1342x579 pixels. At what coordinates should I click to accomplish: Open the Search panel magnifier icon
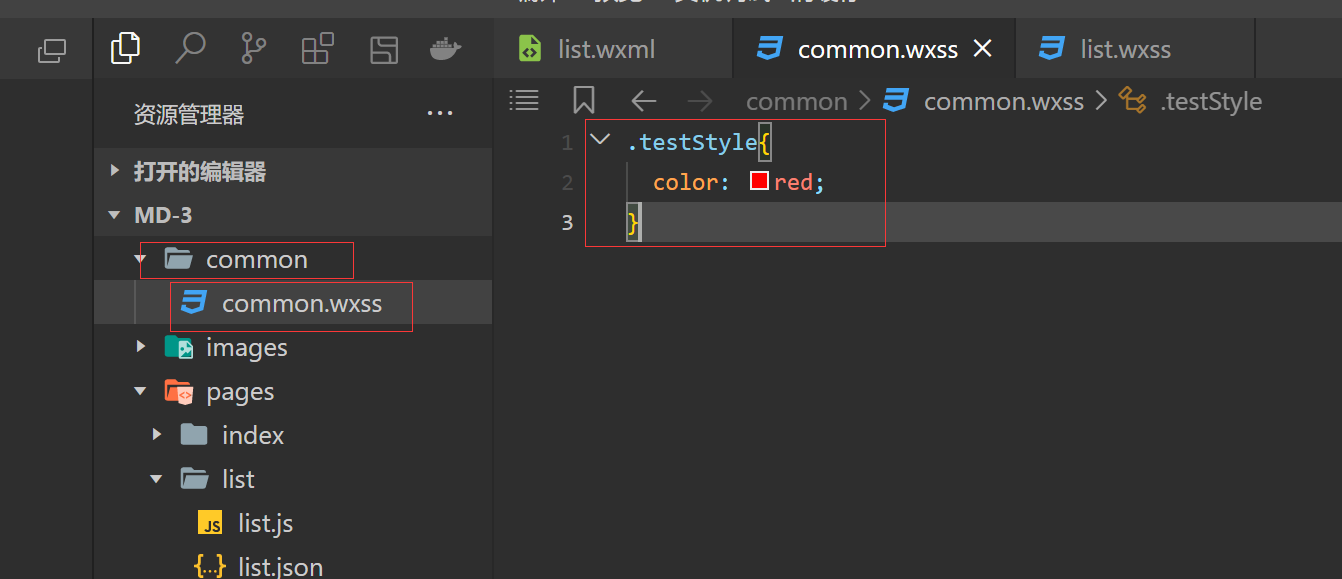[x=189, y=48]
